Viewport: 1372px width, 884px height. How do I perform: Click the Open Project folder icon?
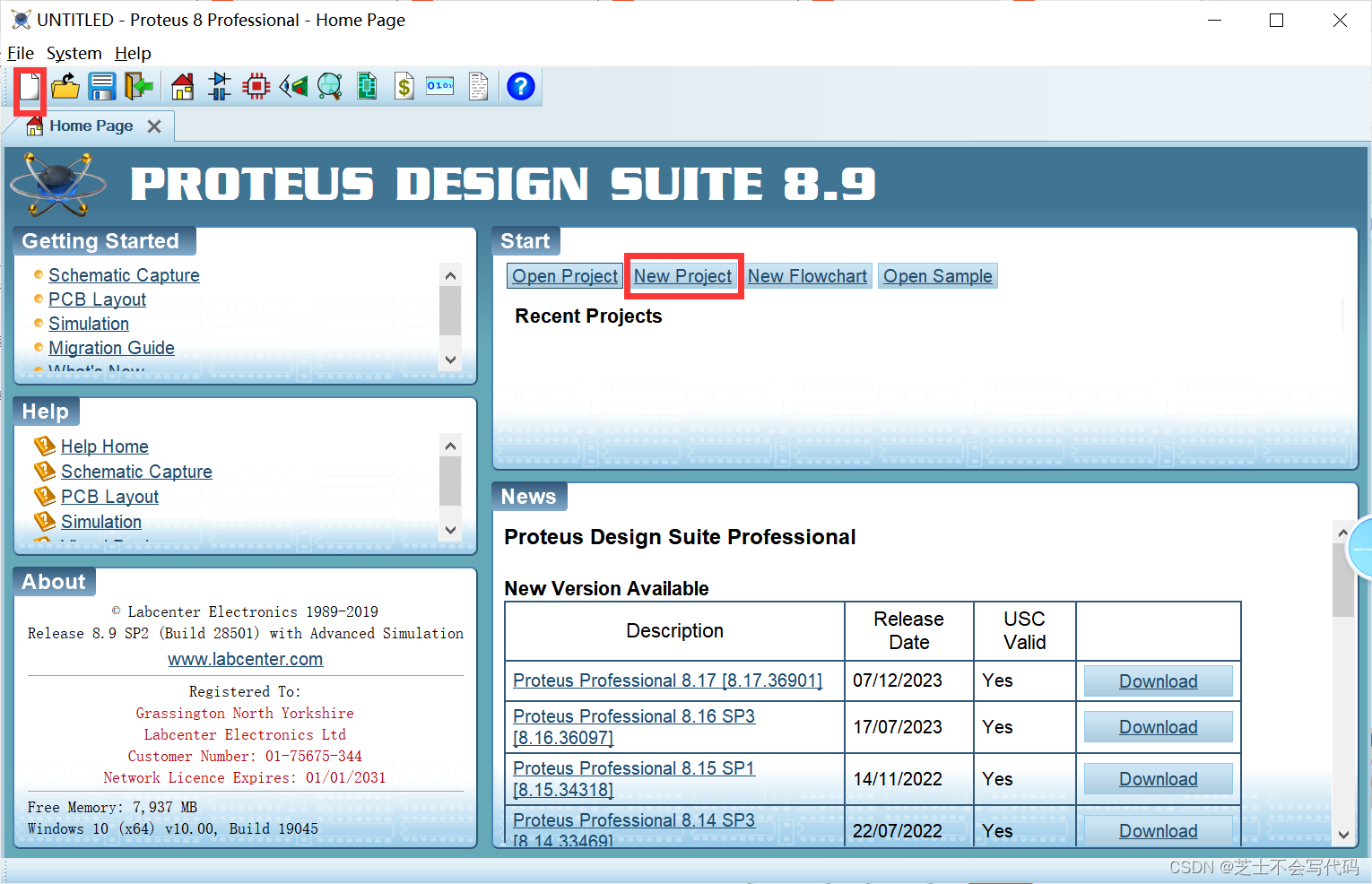coord(65,87)
